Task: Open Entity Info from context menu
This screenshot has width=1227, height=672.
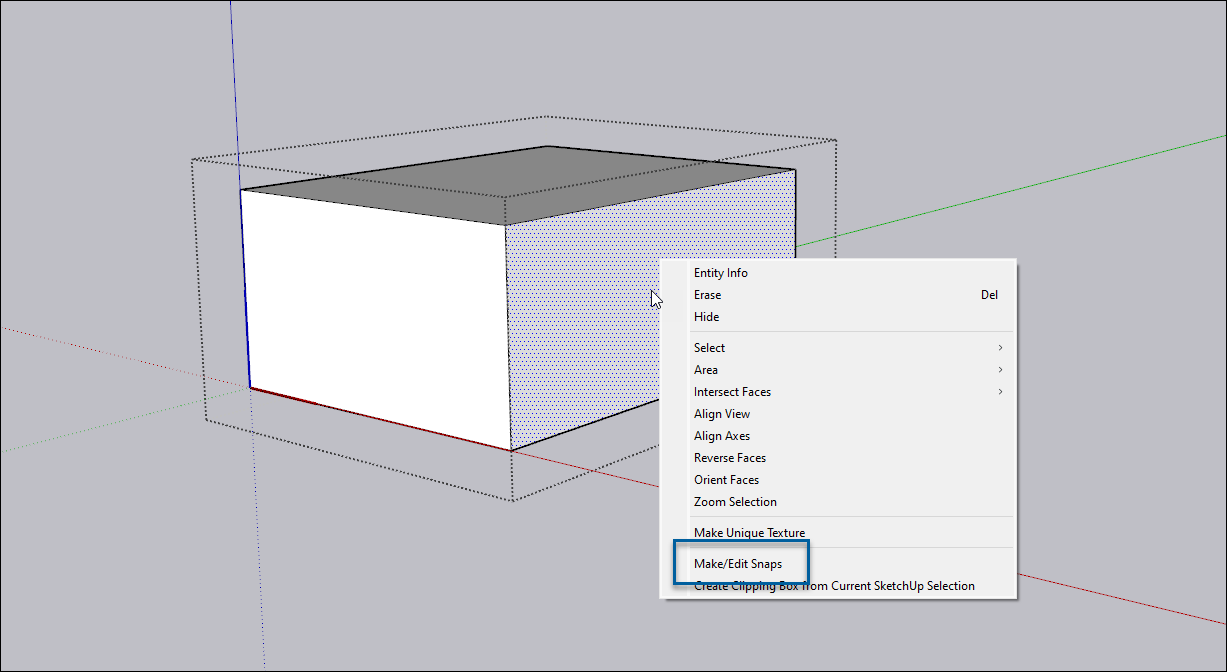Action: pos(838,273)
